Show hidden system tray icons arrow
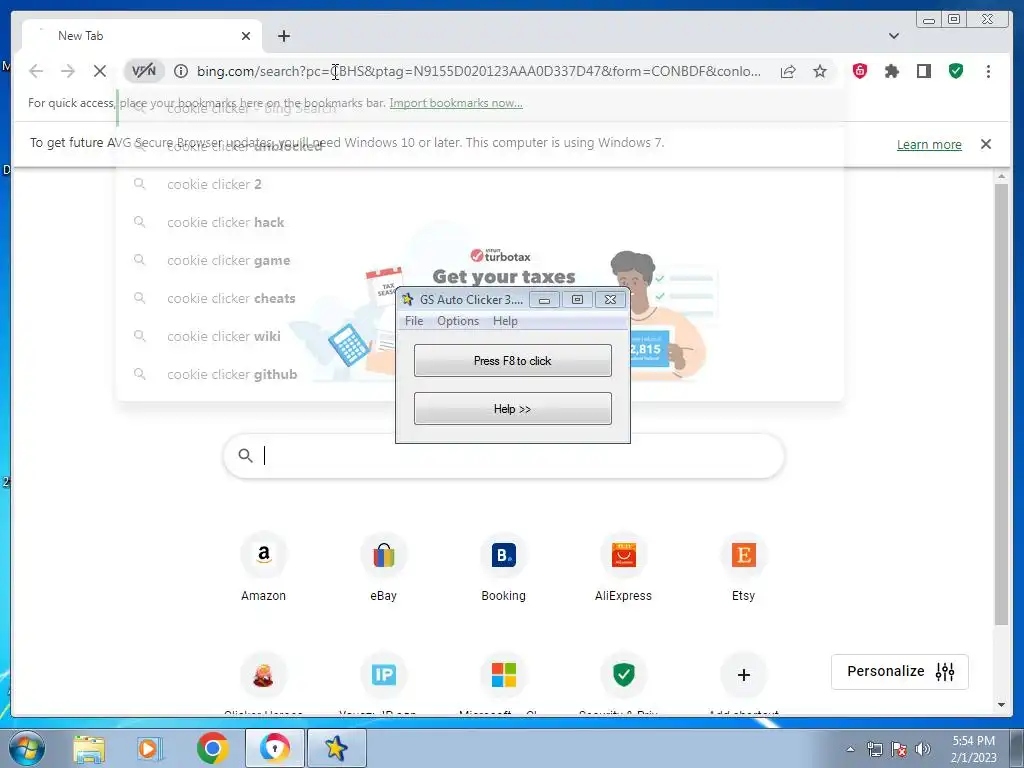The height and width of the screenshot is (768, 1024). (x=850, y=749)
